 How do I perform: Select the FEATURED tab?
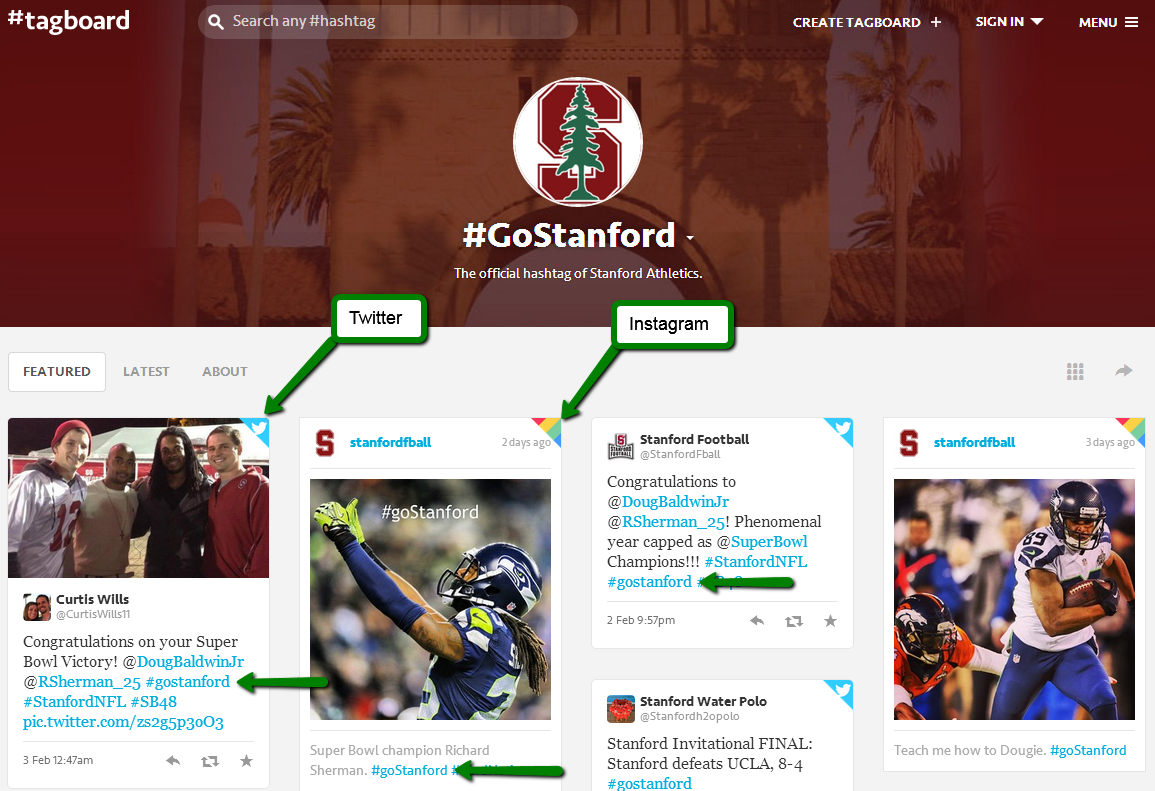(x=57, y=371)
